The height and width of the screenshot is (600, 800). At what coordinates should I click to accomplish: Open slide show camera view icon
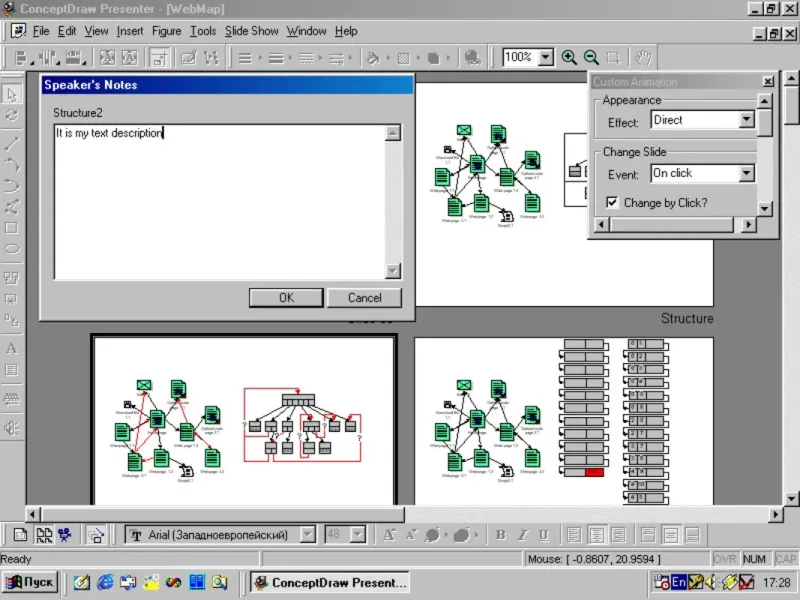pyautogui.click(x=65, y=535)
